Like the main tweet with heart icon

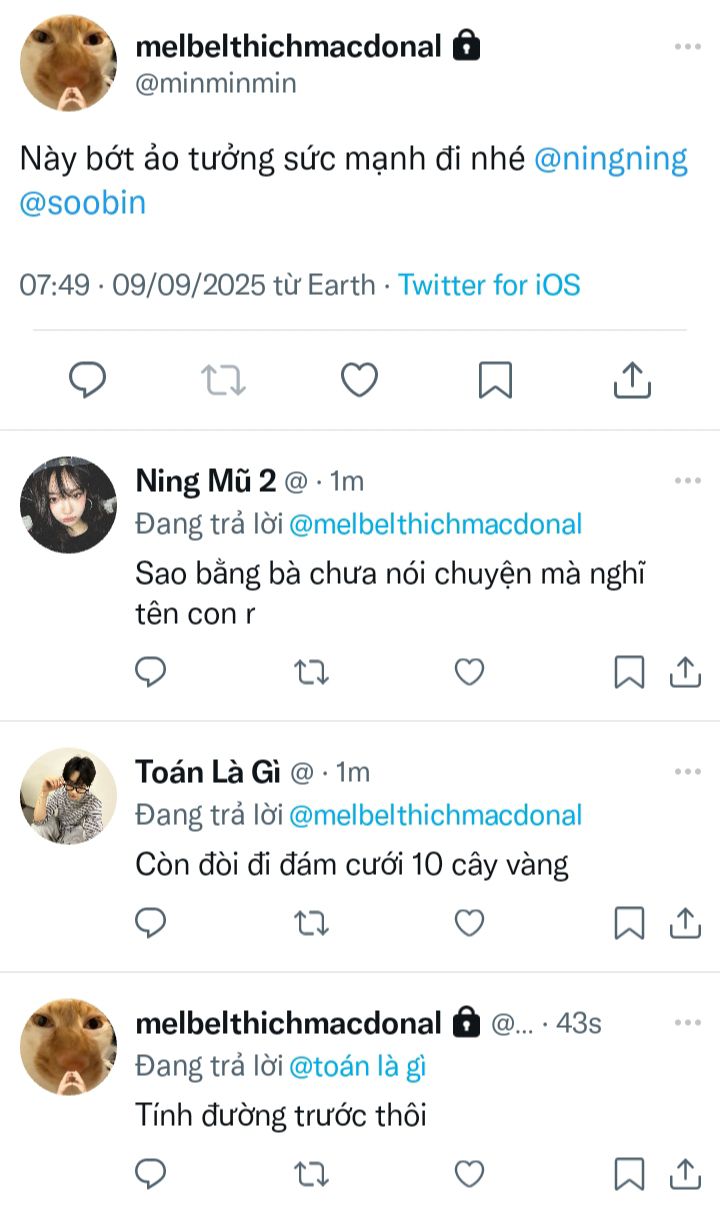point(359,380)
